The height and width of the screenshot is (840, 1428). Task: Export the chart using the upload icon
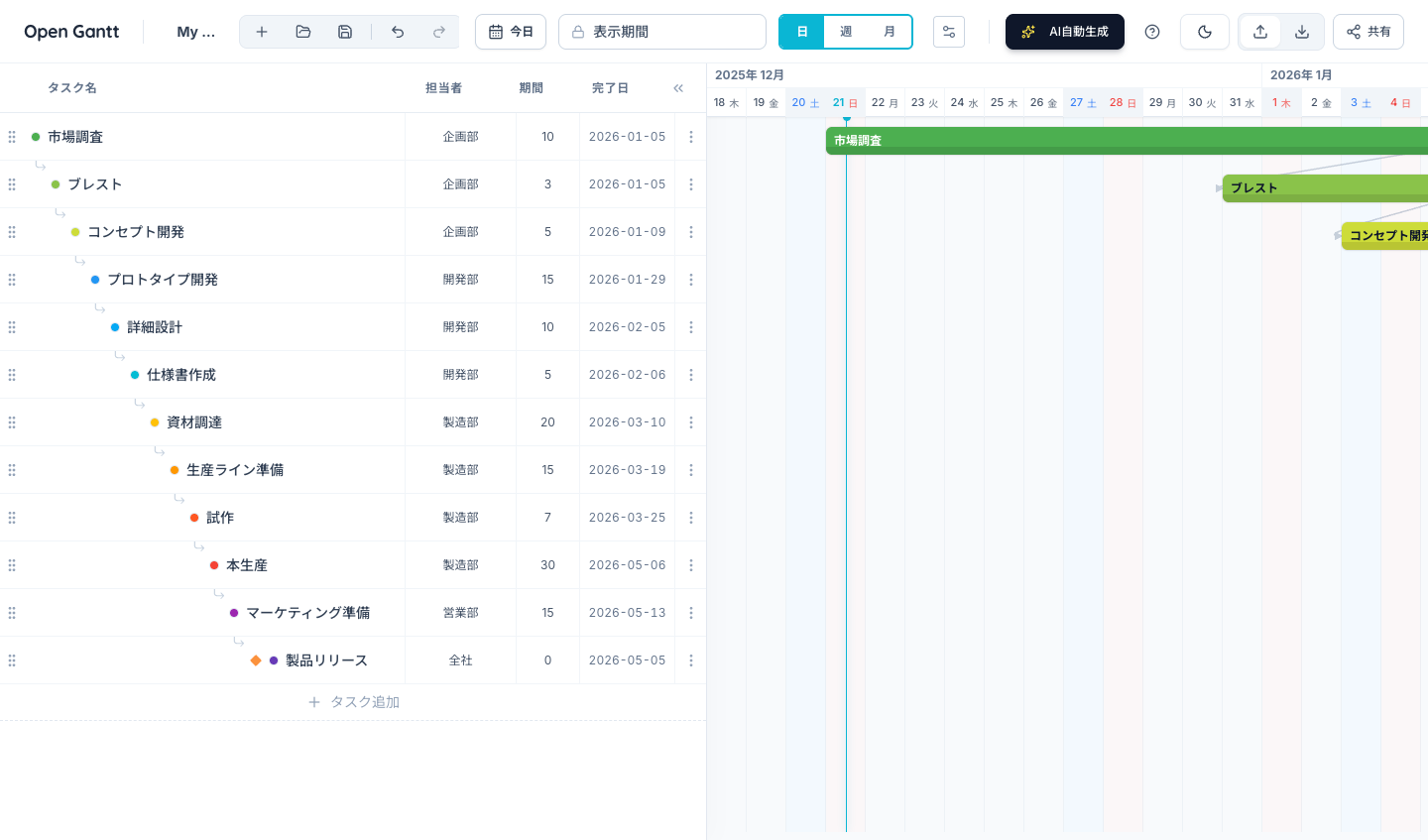click(1259, 31)
